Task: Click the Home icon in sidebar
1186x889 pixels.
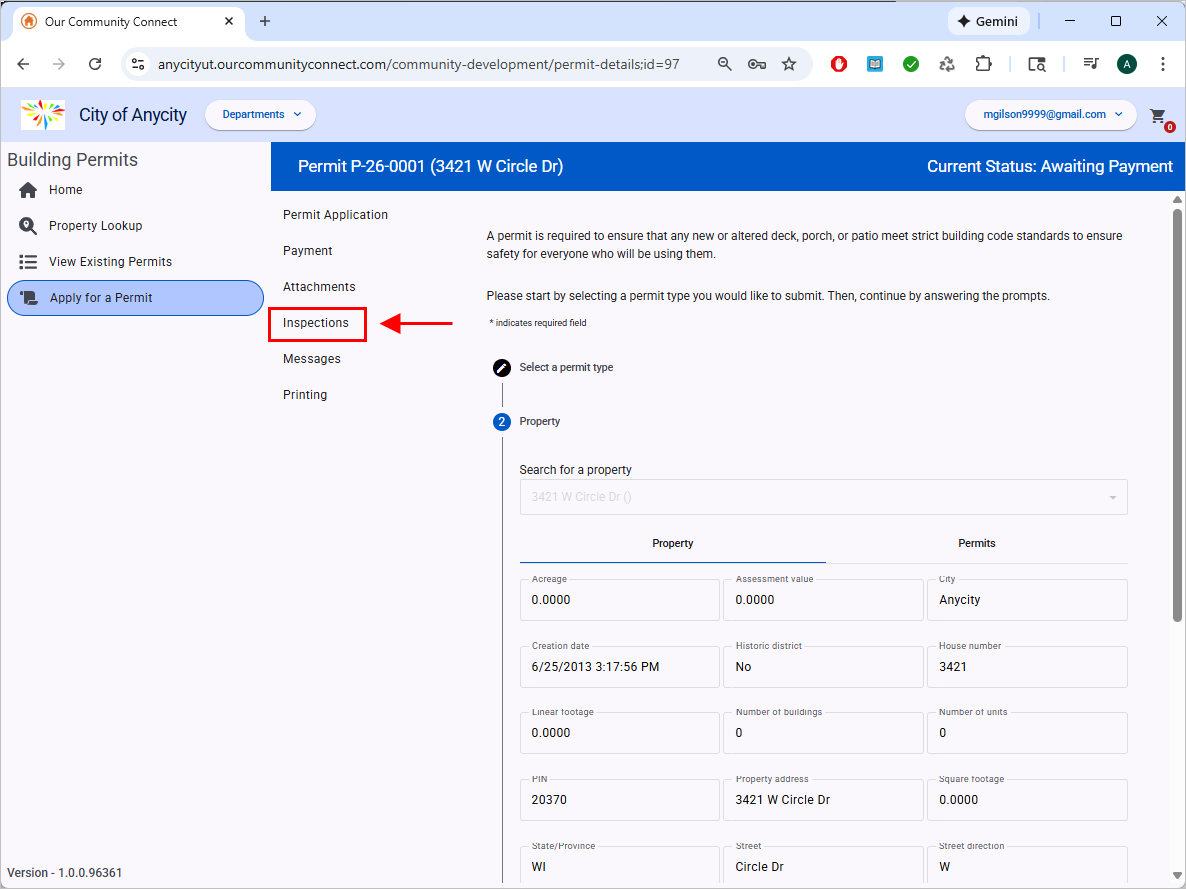Action: point(28,190)
